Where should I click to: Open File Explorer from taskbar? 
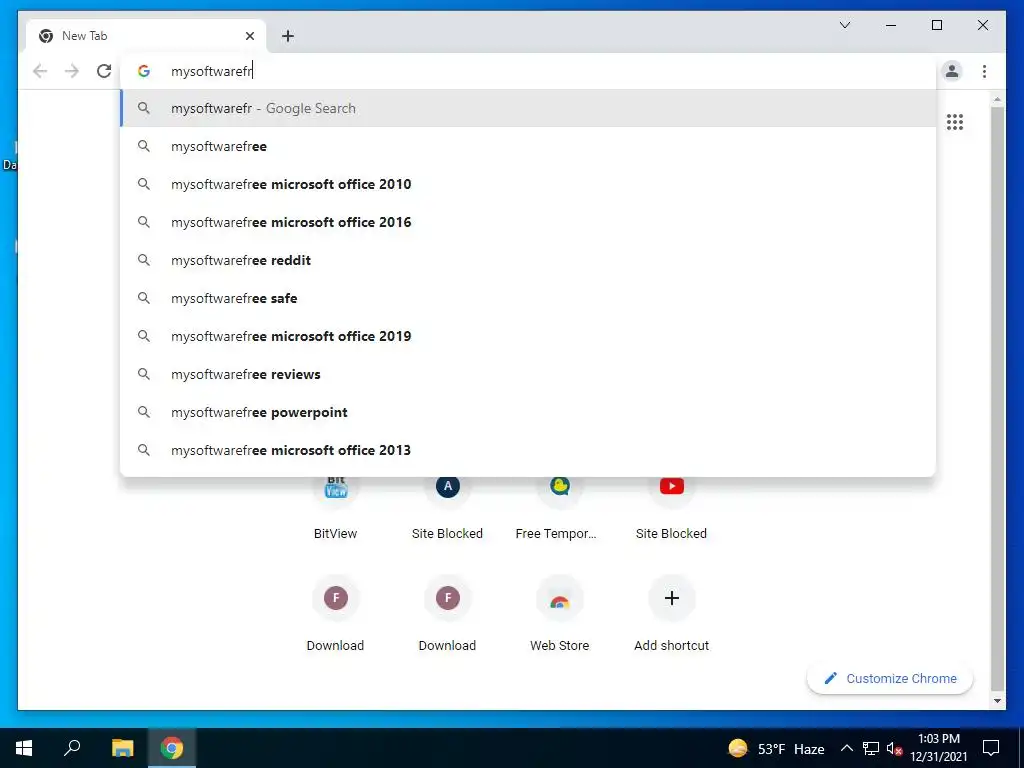(122, 748)
